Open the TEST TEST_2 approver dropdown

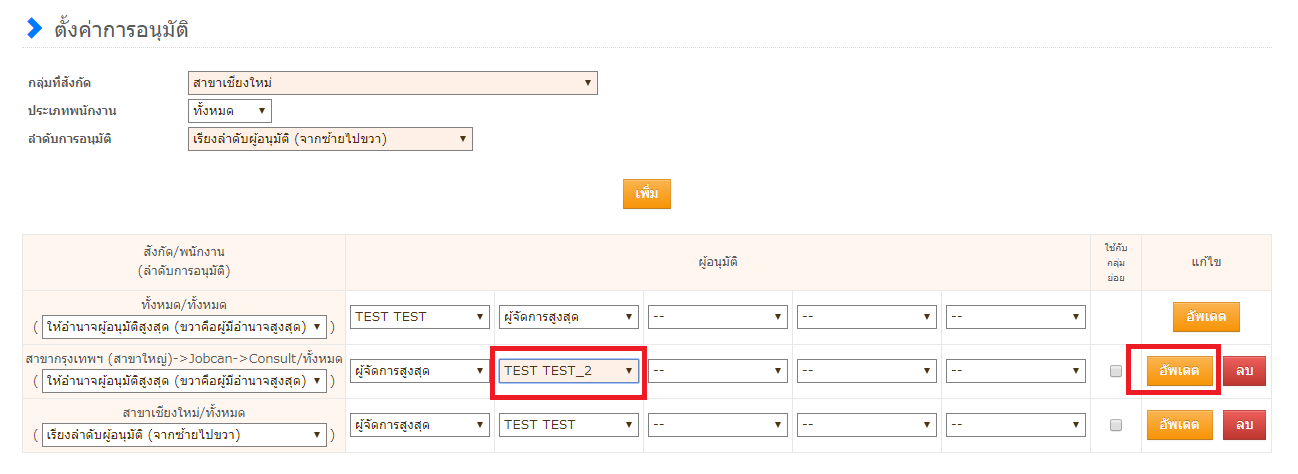[x=569, y=371]
